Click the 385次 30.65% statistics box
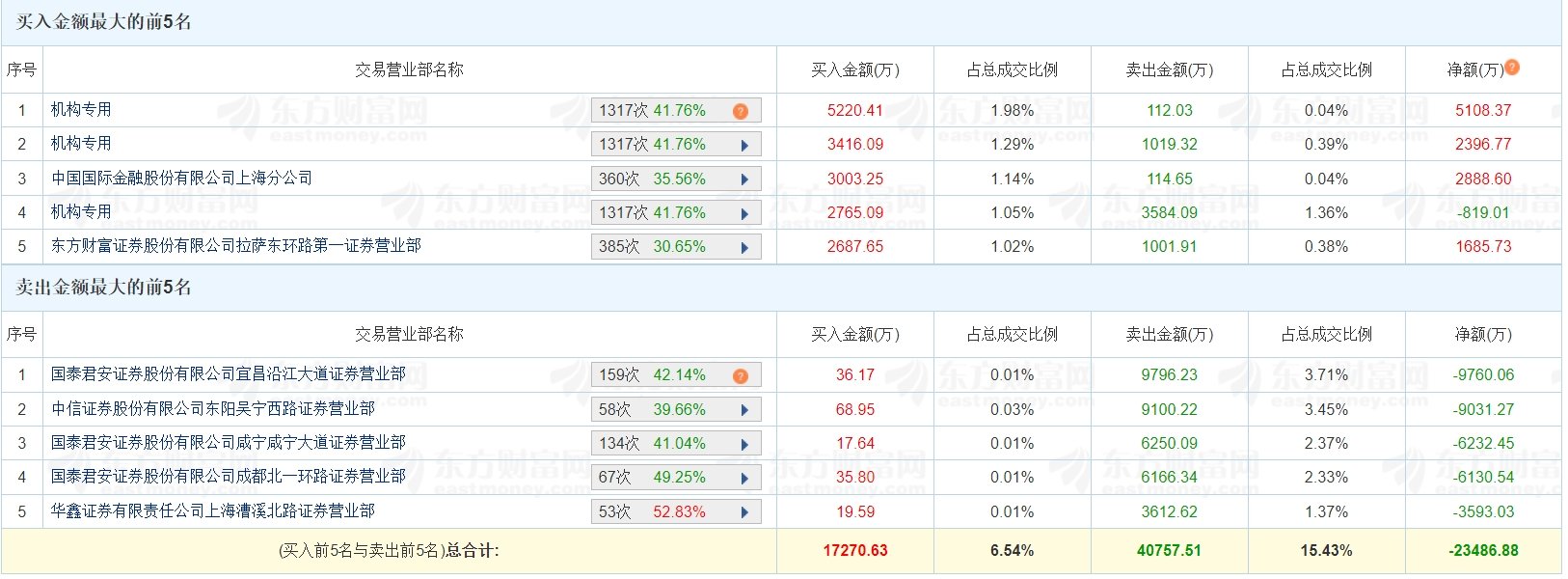This screenshot has width=1568, height=579. [676, 247]
